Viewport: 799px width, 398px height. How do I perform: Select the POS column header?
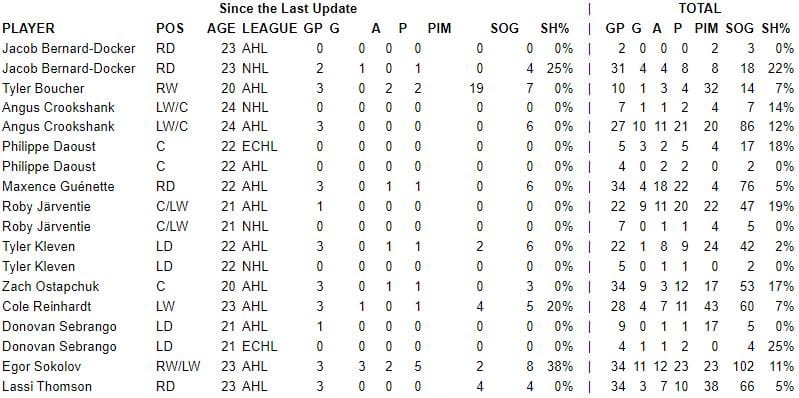click(170, 28)
